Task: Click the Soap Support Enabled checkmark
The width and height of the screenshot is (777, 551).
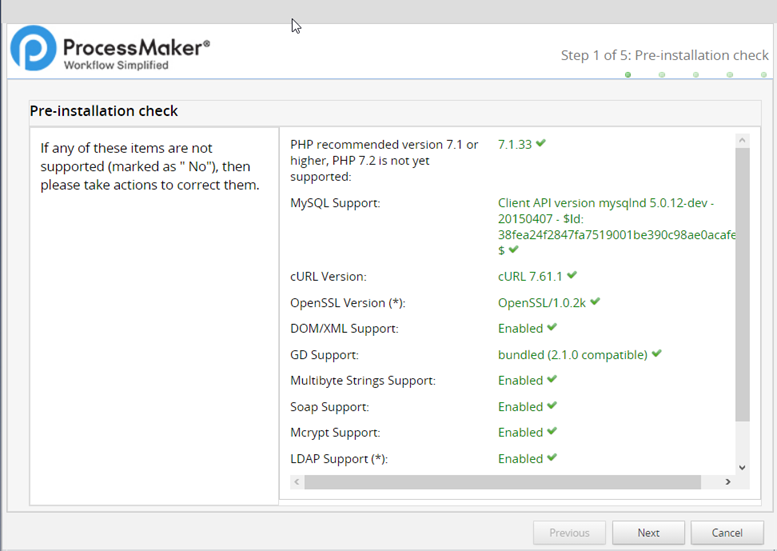Action: click(552, 406)
